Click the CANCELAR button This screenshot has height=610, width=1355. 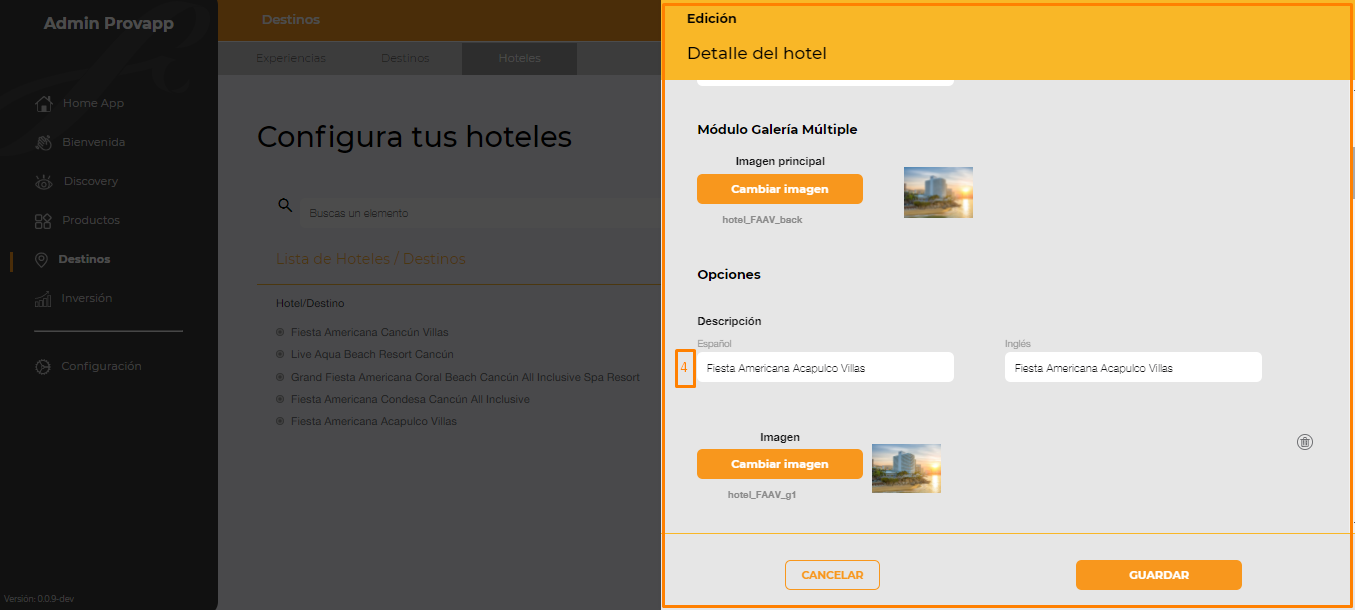(832, 575)
